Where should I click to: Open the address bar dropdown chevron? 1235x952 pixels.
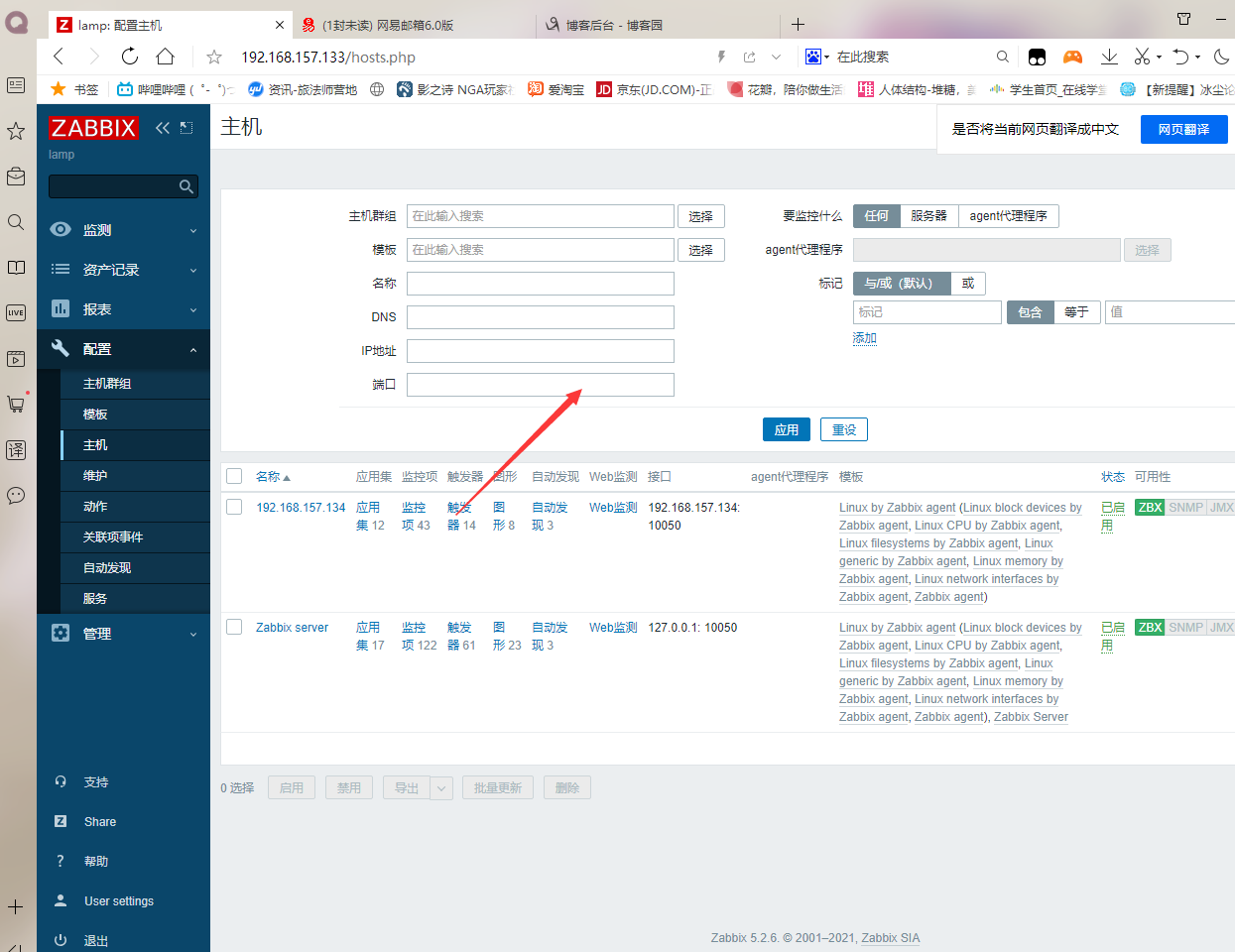(x=776, y=57)
